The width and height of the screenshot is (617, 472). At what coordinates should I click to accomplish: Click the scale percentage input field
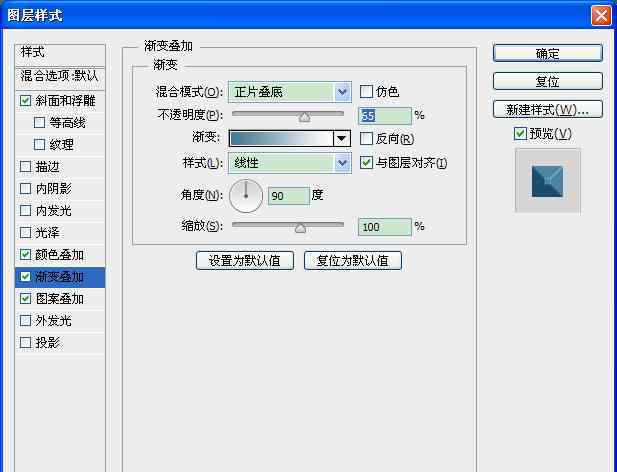tap(385, 227)
